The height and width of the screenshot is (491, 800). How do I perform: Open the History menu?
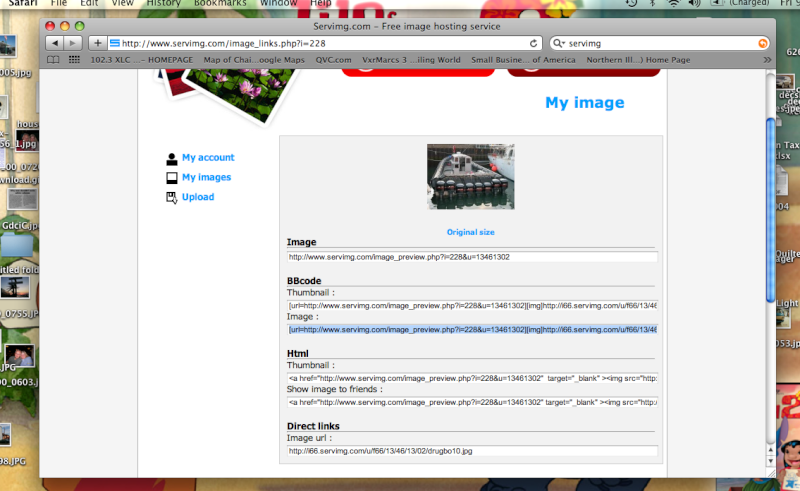[x=164, y=3]
